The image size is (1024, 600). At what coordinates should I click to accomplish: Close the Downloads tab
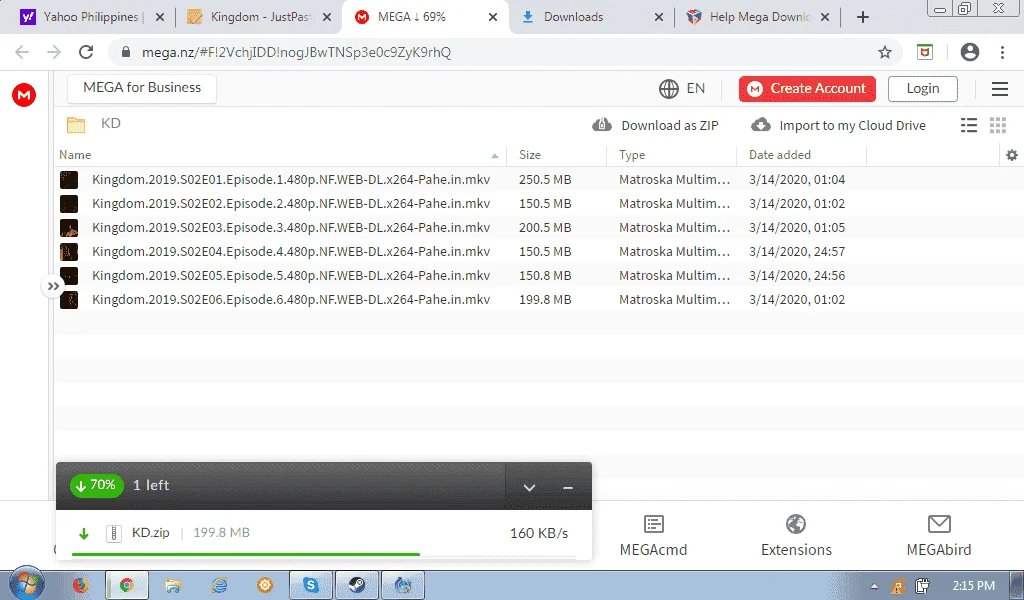(659, 17)
